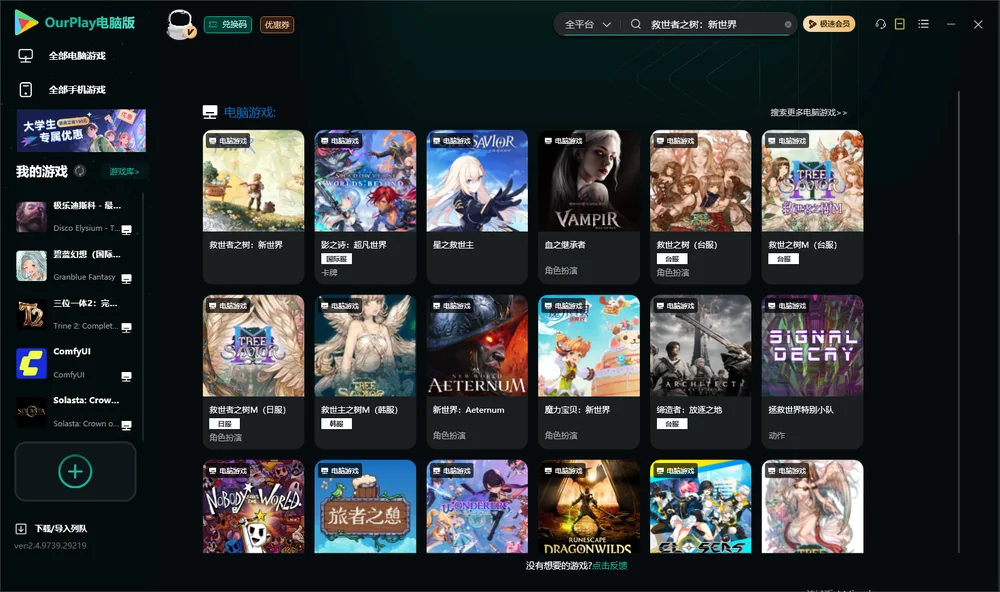Select 碧蓝幻想 Granblue Fantasy in my games
1000x592 pixels.
pos(75,265)
